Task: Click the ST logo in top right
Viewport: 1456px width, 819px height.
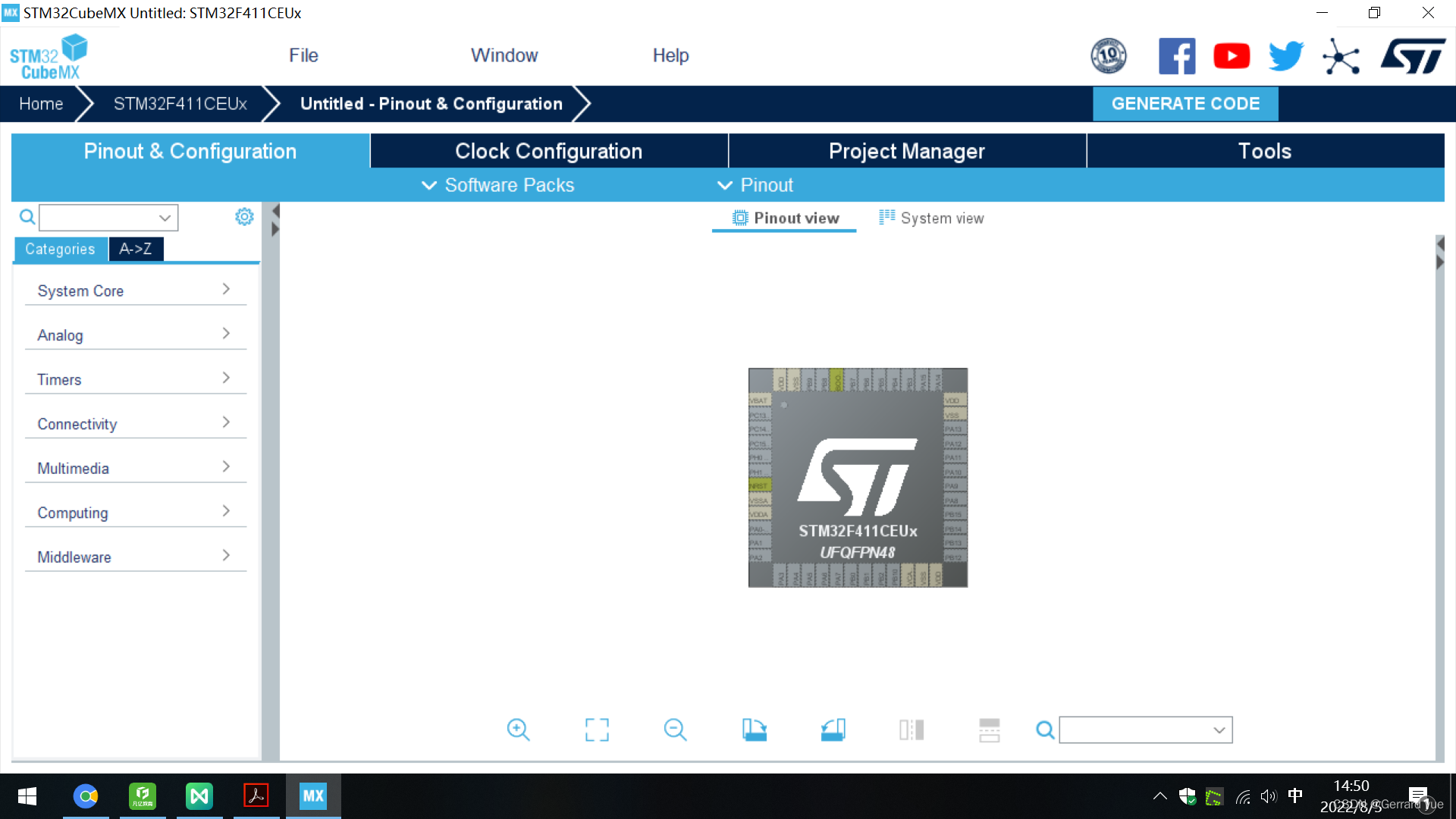Action: pos(1414,56)
